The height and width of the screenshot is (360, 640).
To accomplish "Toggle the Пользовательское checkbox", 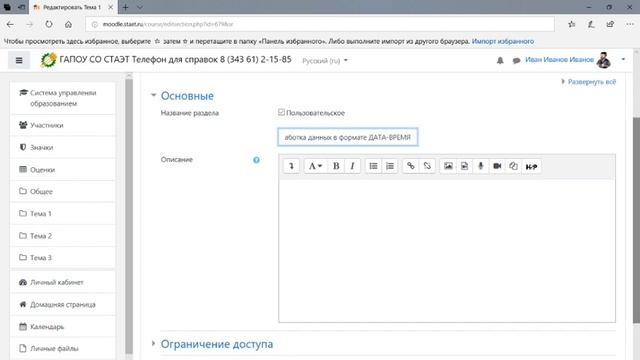I will coord(281,112).
